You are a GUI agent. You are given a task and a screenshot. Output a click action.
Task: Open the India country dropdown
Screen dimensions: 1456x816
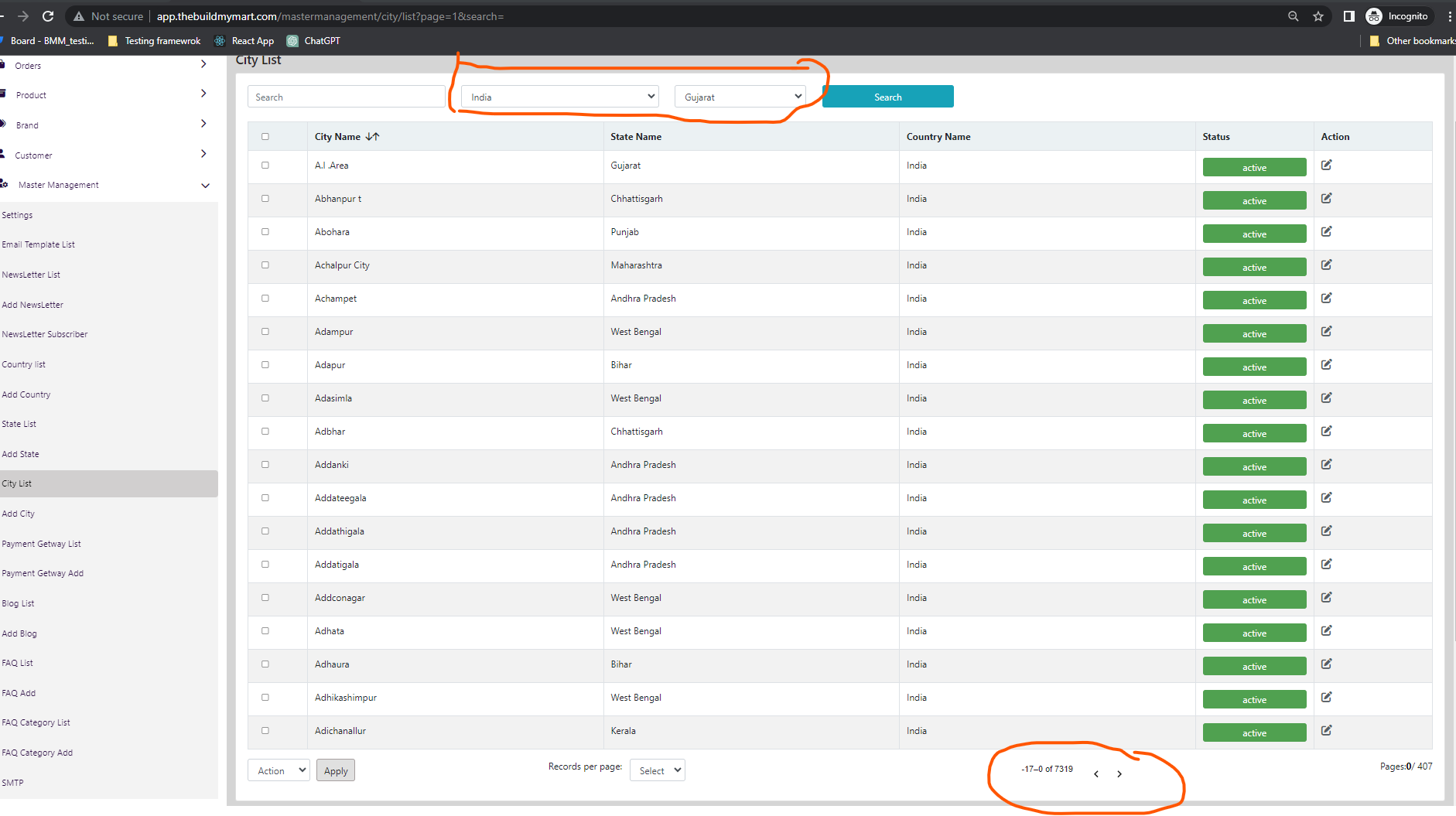[560, 97]
